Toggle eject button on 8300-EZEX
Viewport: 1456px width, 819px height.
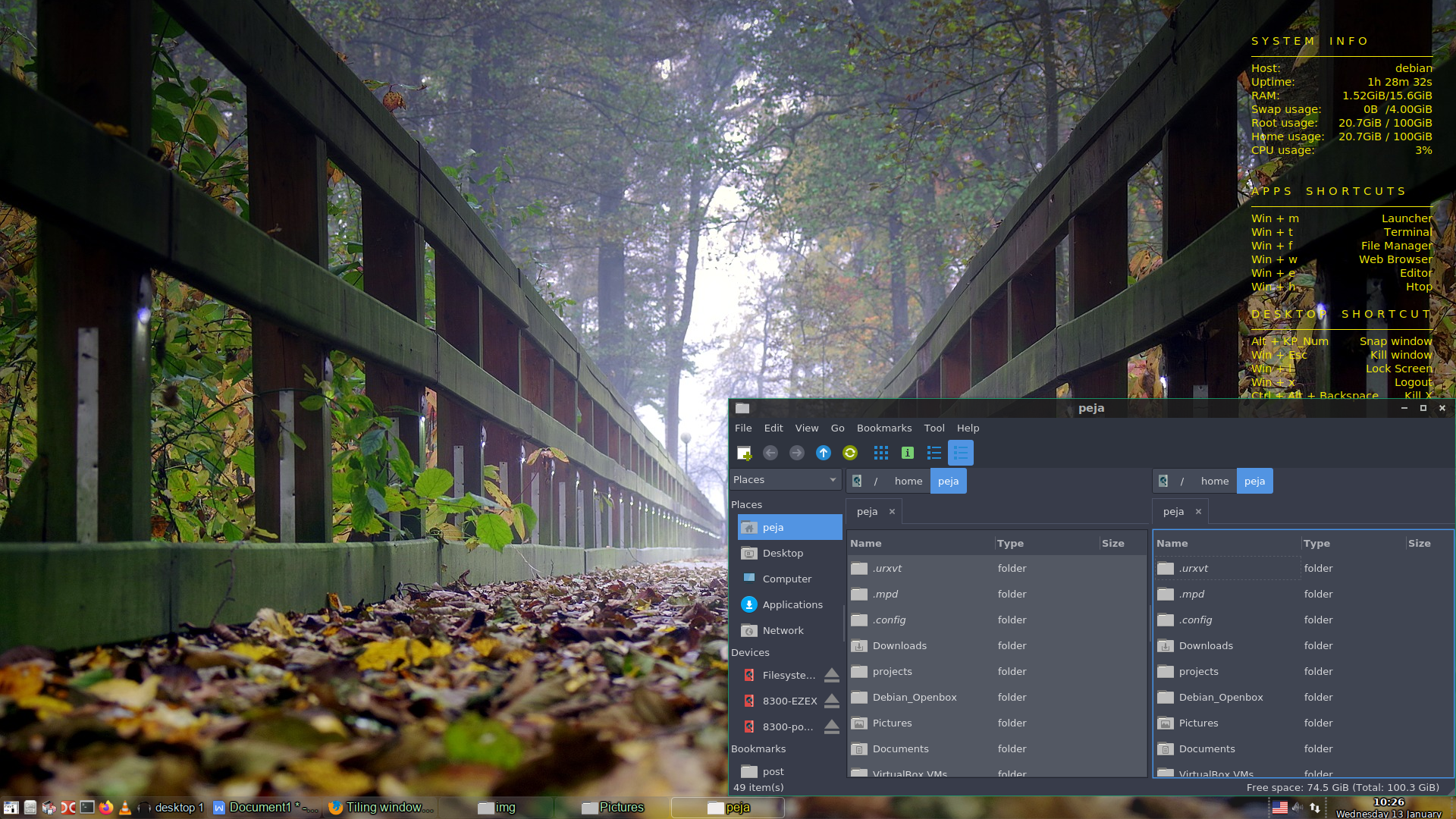832,700
